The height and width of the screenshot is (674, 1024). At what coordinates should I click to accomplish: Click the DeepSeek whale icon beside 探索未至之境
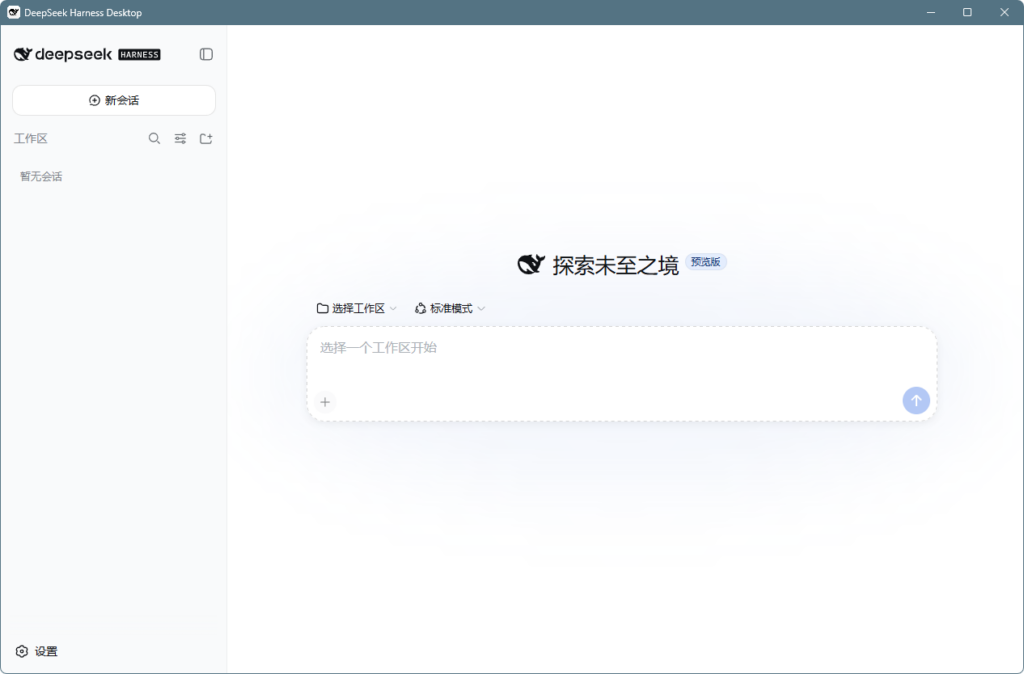531,265
